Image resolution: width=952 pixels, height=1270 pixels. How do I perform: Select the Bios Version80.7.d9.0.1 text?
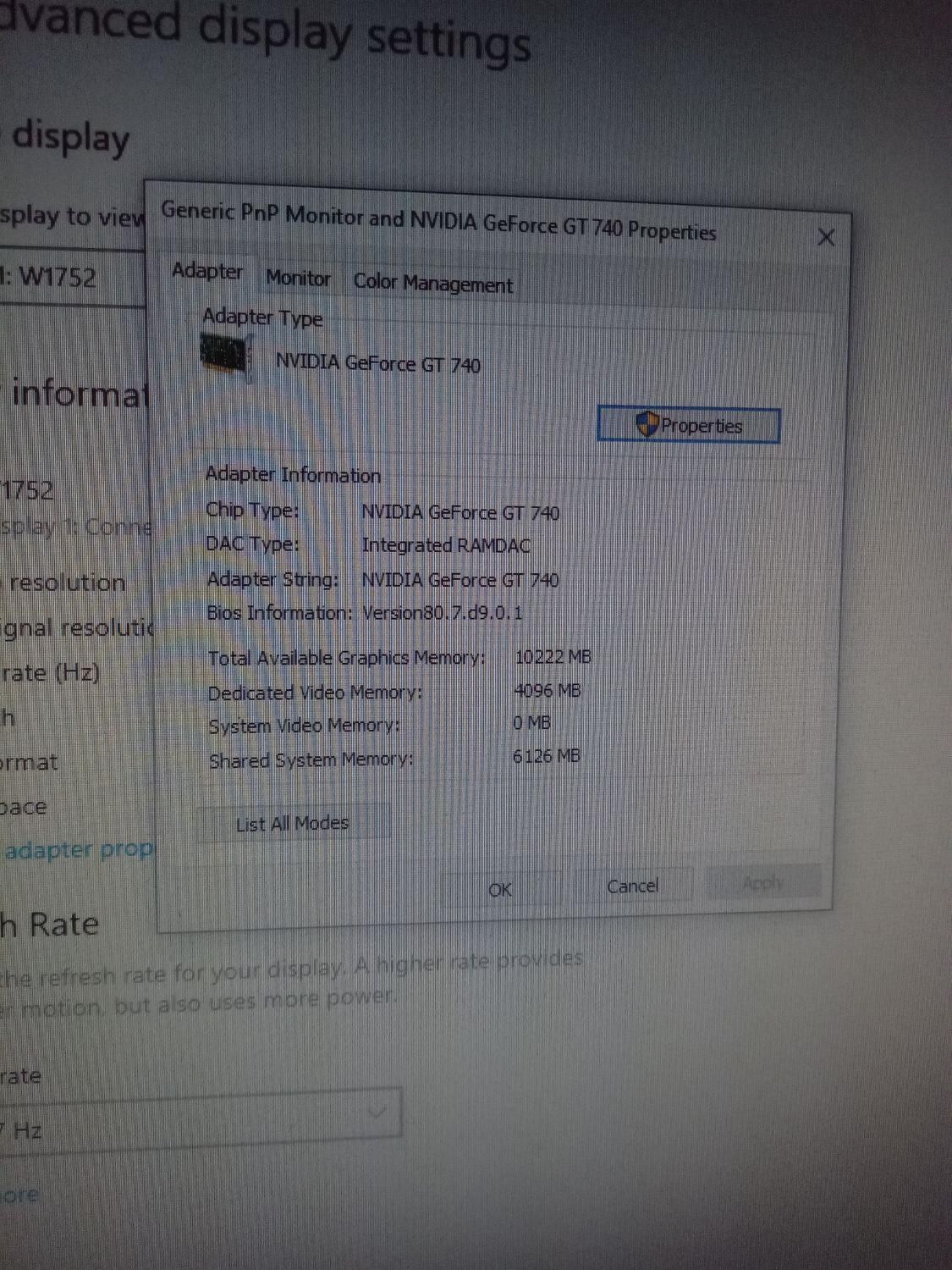(x=442, y=612)
